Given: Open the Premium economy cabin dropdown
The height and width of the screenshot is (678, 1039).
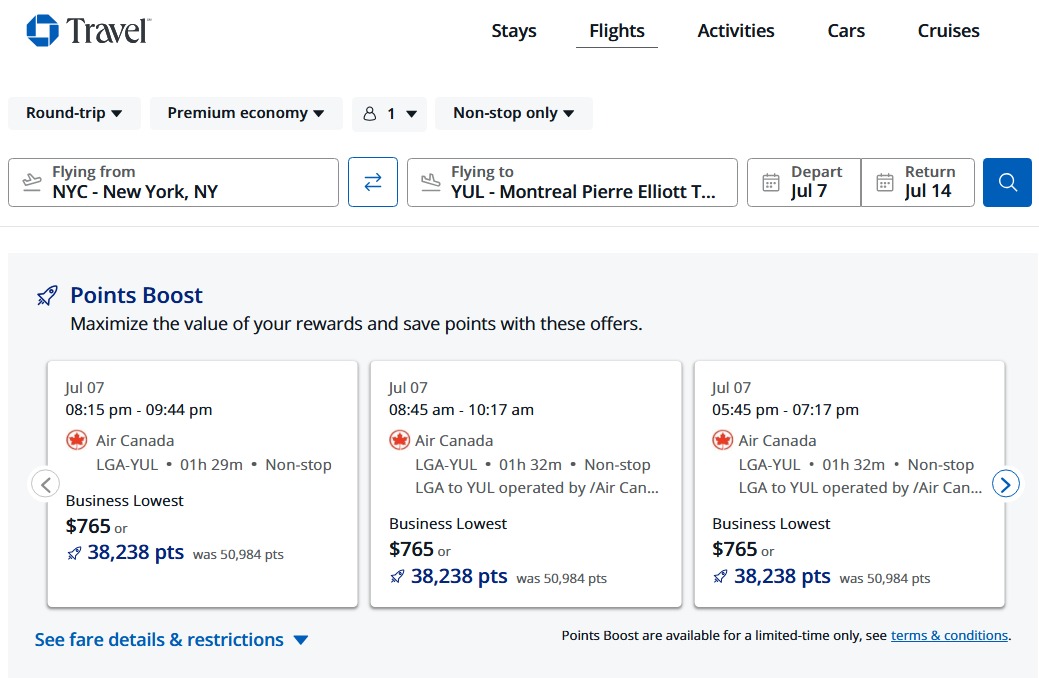Looking at the screenshot, I should tap(246, 113).
